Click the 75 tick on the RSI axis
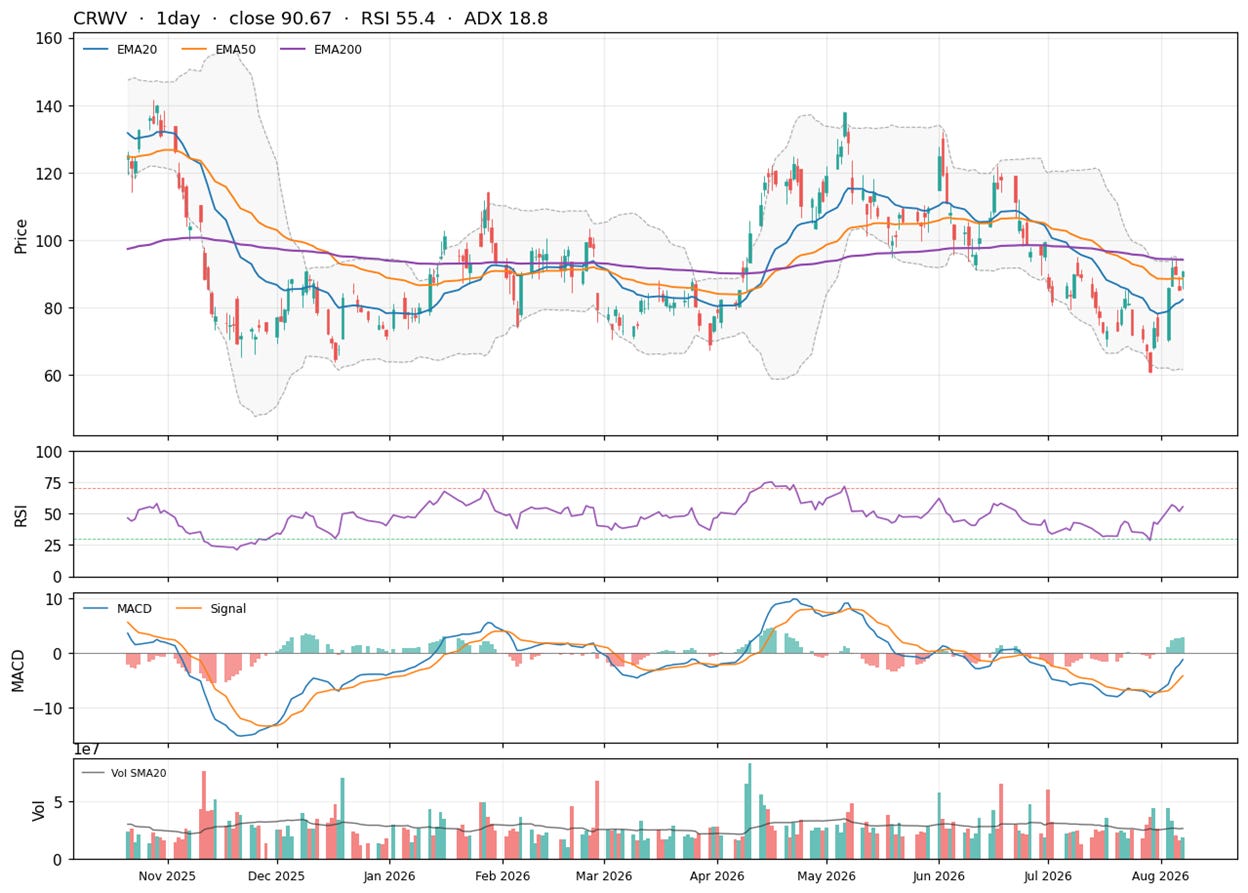 55,483
